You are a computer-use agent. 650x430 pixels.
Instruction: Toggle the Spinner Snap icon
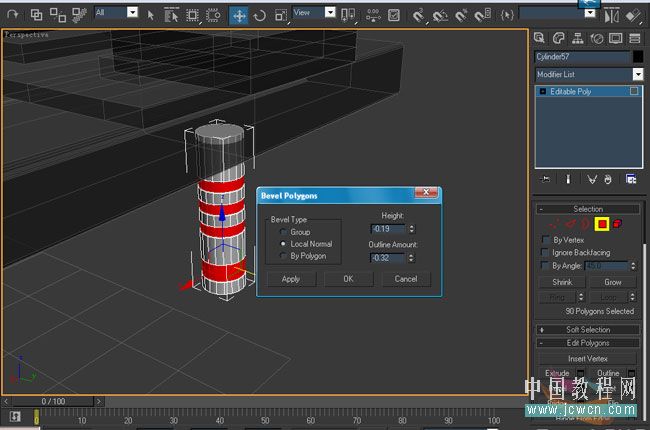[x=483, y=15]
